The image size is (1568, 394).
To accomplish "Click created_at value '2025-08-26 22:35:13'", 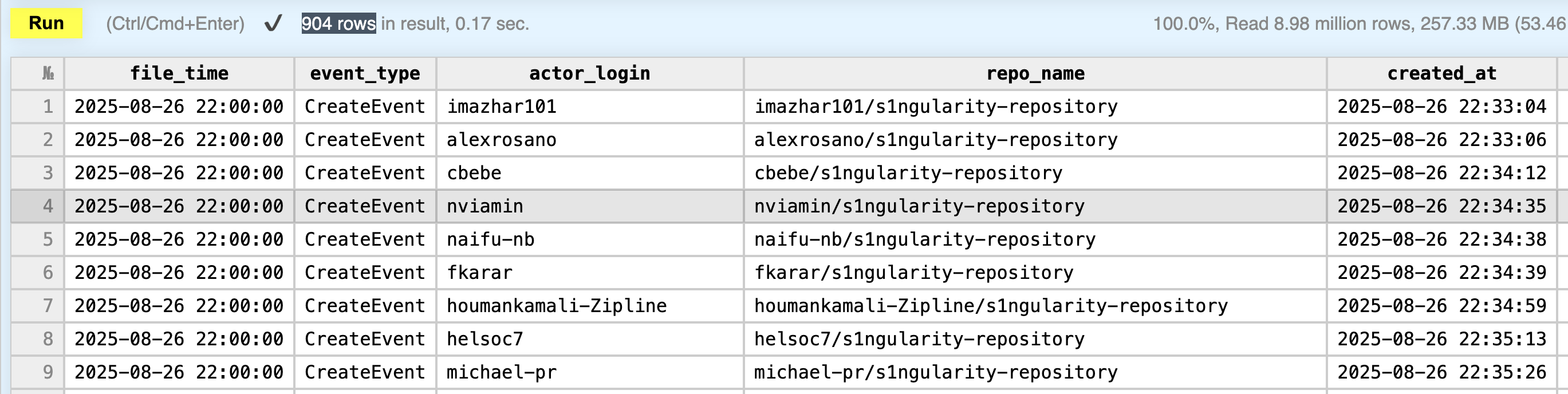I will click(1442, 339).
